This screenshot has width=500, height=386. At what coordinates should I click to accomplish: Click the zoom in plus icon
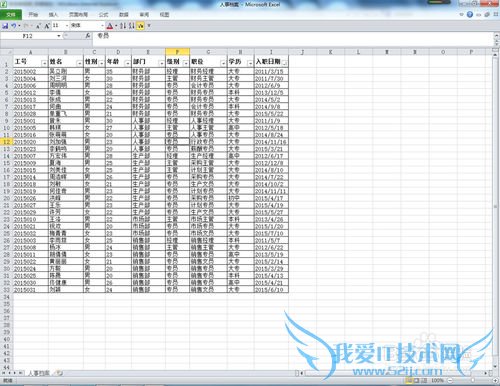point(496,380)
